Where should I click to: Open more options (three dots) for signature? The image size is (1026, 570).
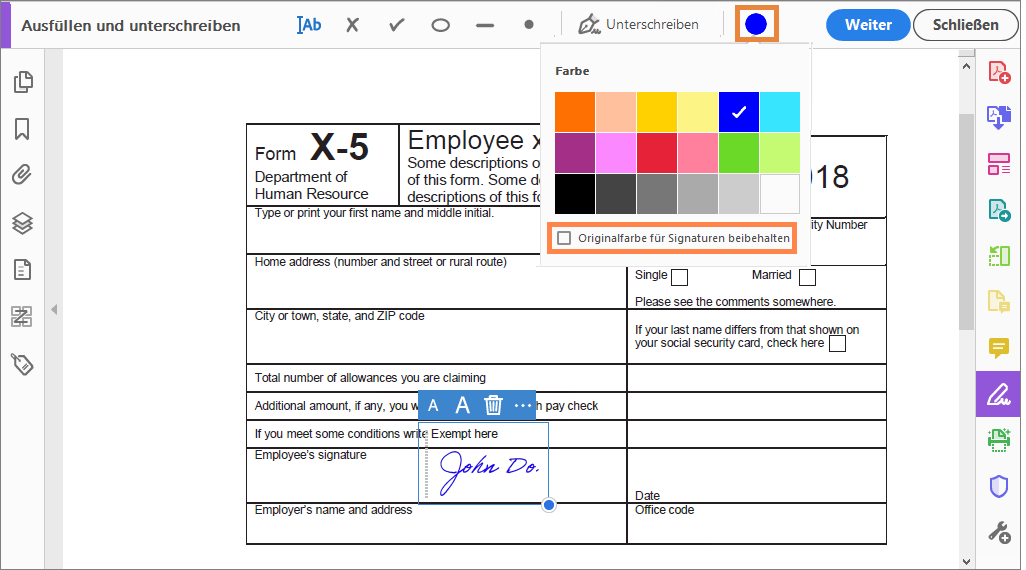523,406
